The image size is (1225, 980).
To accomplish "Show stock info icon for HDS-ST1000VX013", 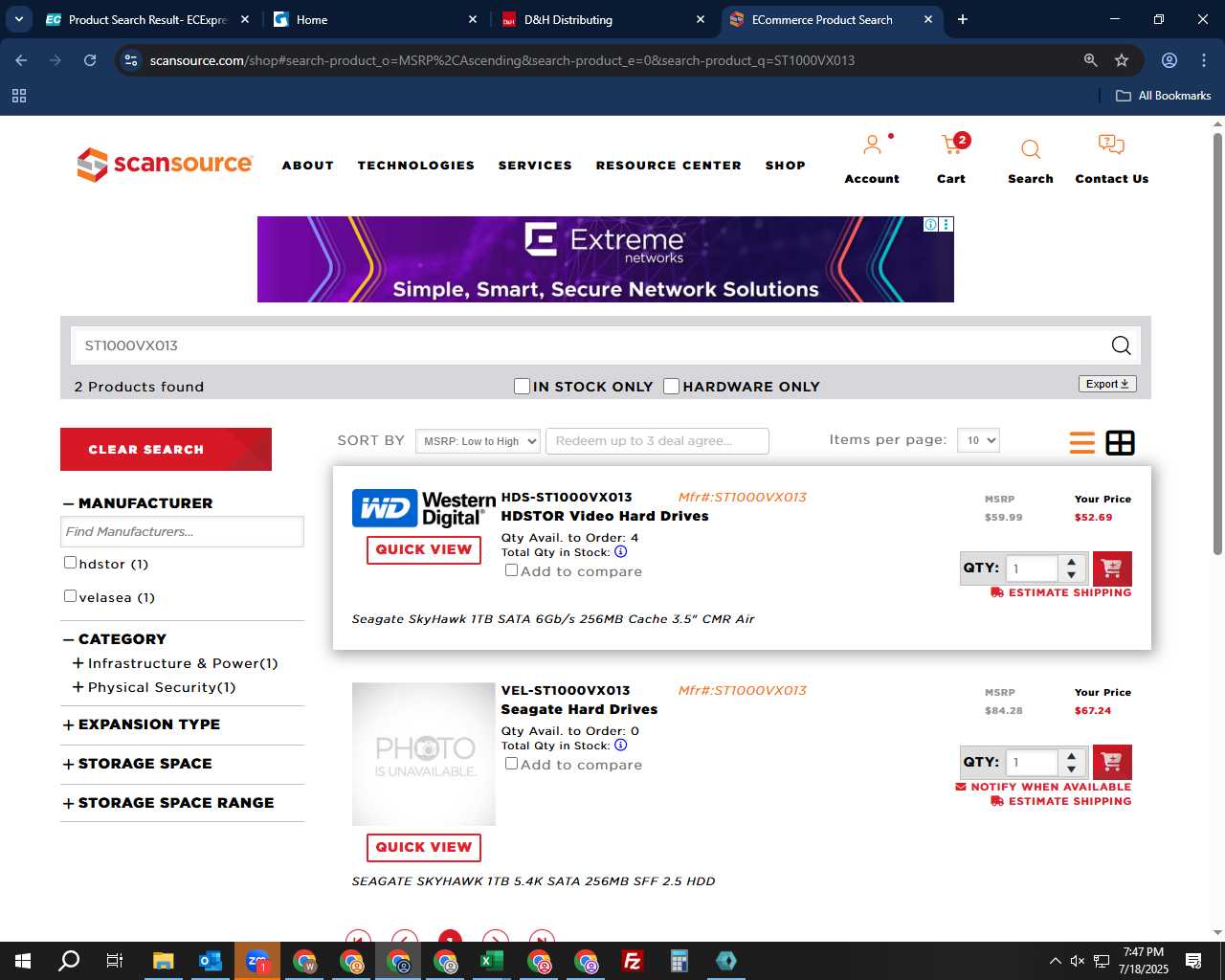I will point(620,552).
